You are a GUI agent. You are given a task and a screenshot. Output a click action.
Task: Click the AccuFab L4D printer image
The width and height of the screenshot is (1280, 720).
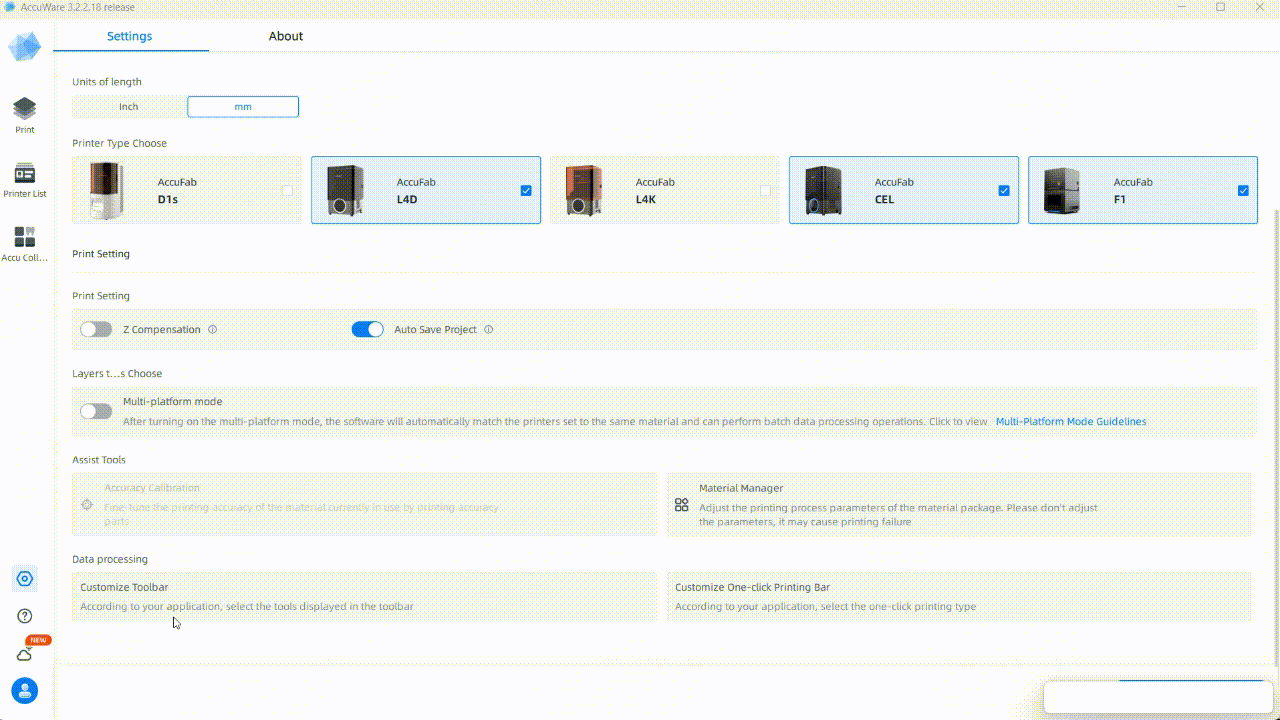pyautogui.click(x=345, y=190)
